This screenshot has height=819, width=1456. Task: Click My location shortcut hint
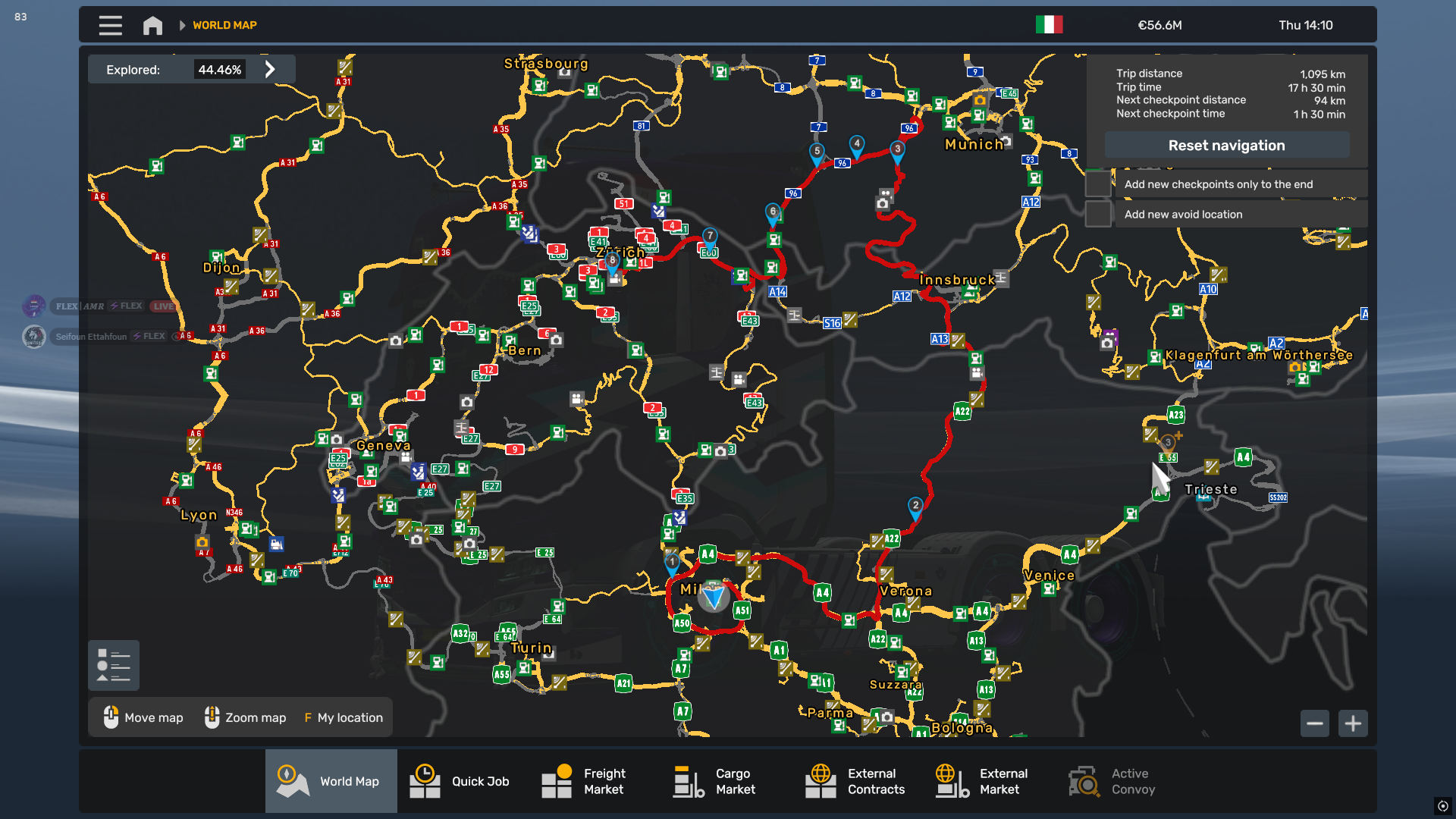click(344, 717)
